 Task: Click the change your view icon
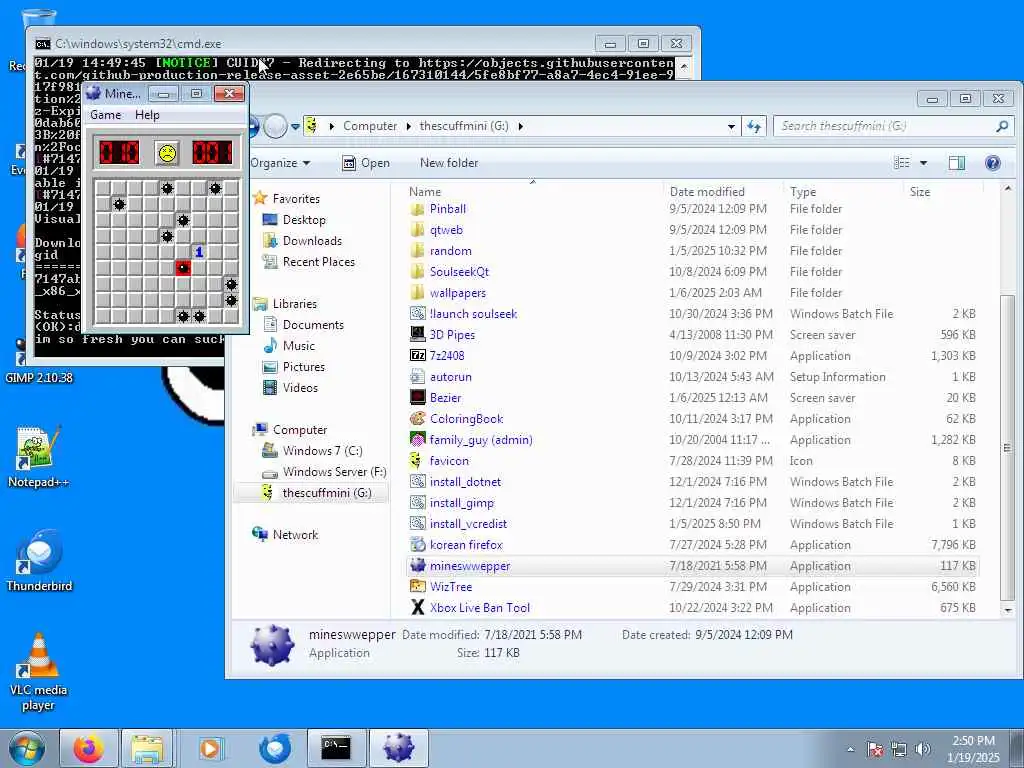(902, 163)
